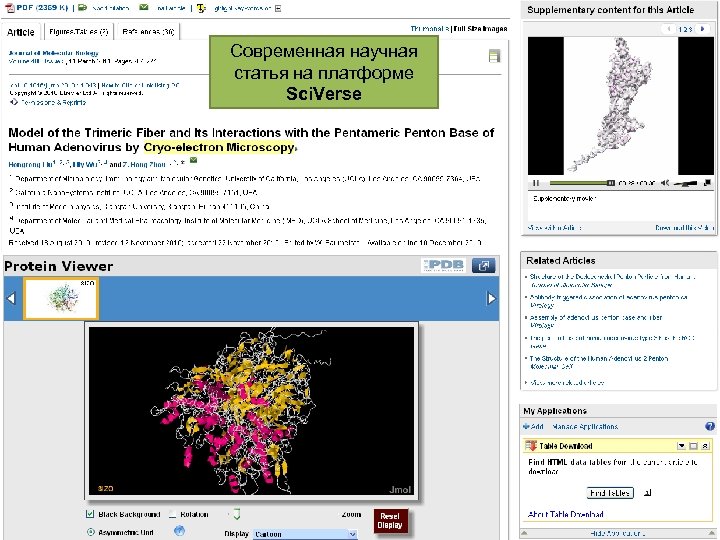The width and height of the screenshot is (720, 540).
Task: Adjust the supplementary movie volume slider
Action: tap(685, 183)
